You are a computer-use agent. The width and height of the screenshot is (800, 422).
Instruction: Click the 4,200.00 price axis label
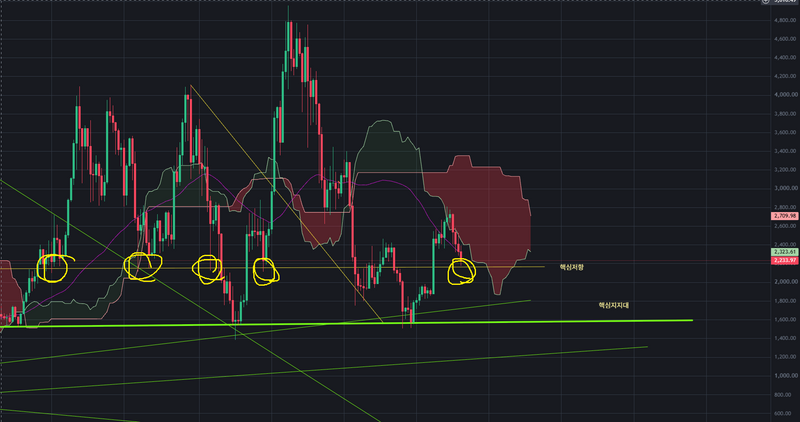(786, 76)
